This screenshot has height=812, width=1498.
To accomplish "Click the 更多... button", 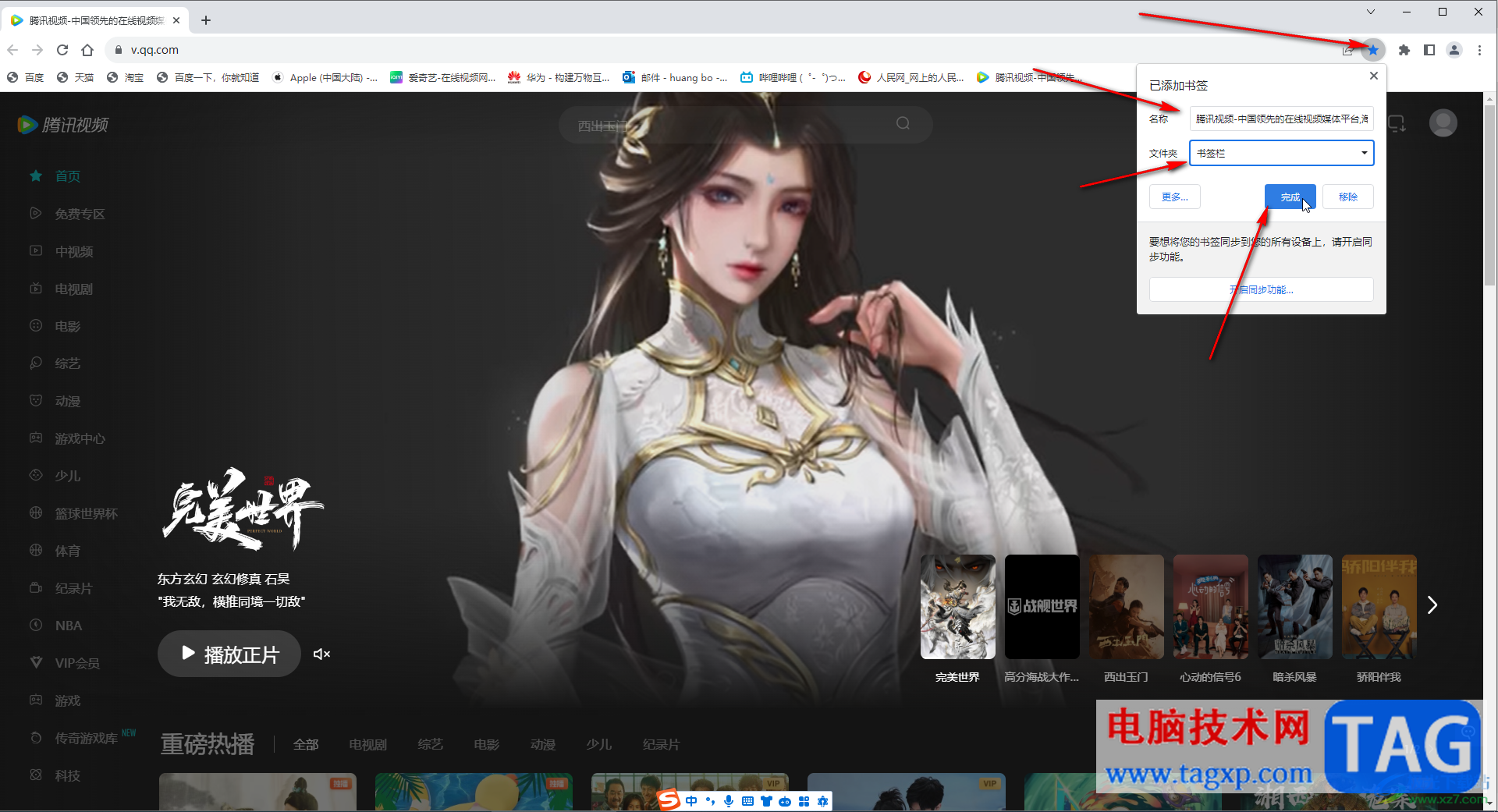I will click(x=1174, y=197).
